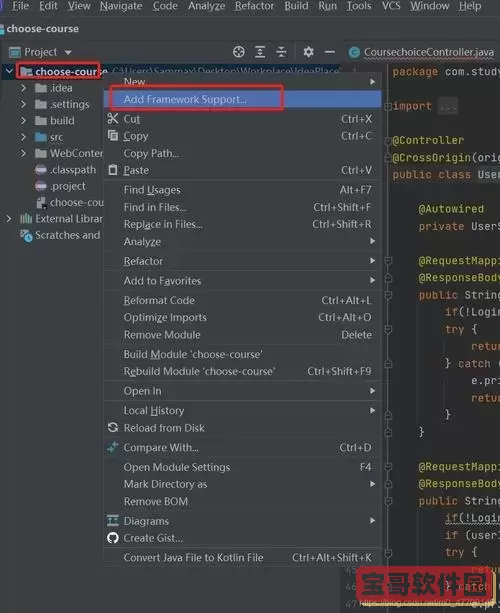The height and width of the screenshot is (613, 500).
Task: Select Reformat Code
Action: pos(242,300)
